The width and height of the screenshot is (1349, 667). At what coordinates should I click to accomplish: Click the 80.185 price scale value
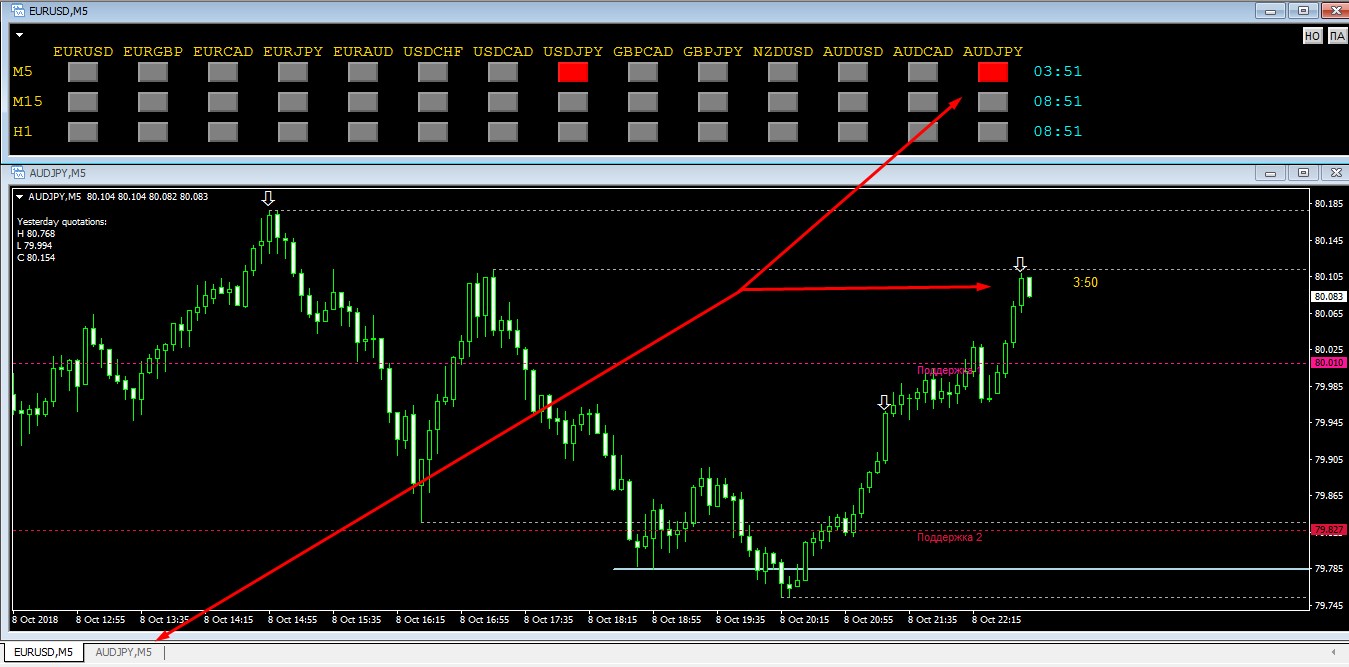pos(1329,204)
